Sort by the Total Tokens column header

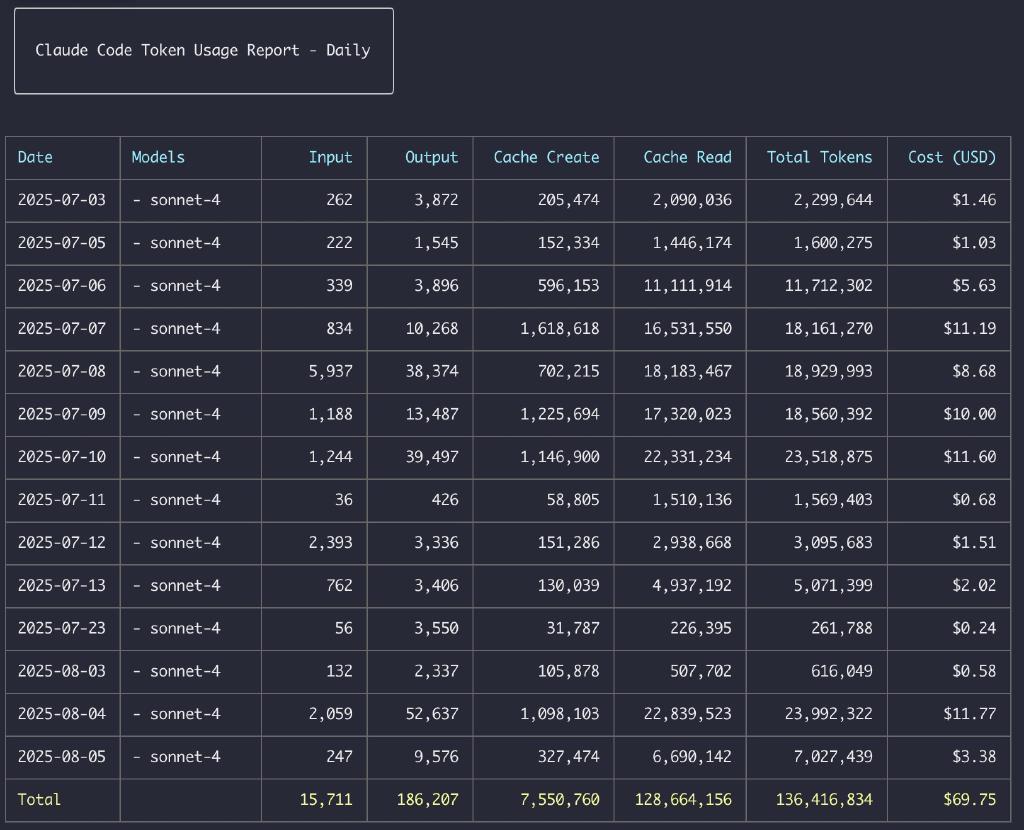pos(817,157)
